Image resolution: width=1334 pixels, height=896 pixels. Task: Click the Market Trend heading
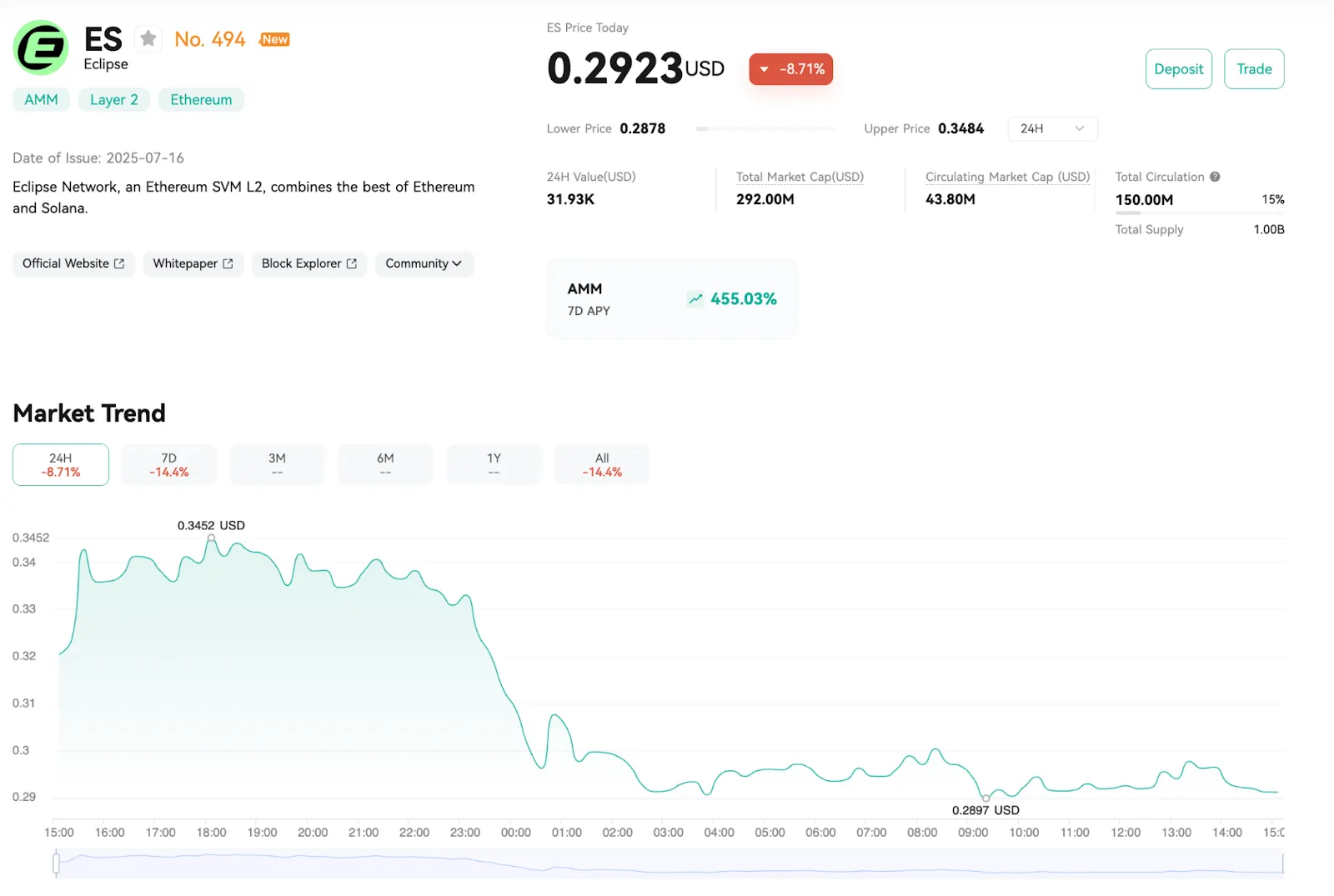tap(89, 413)
